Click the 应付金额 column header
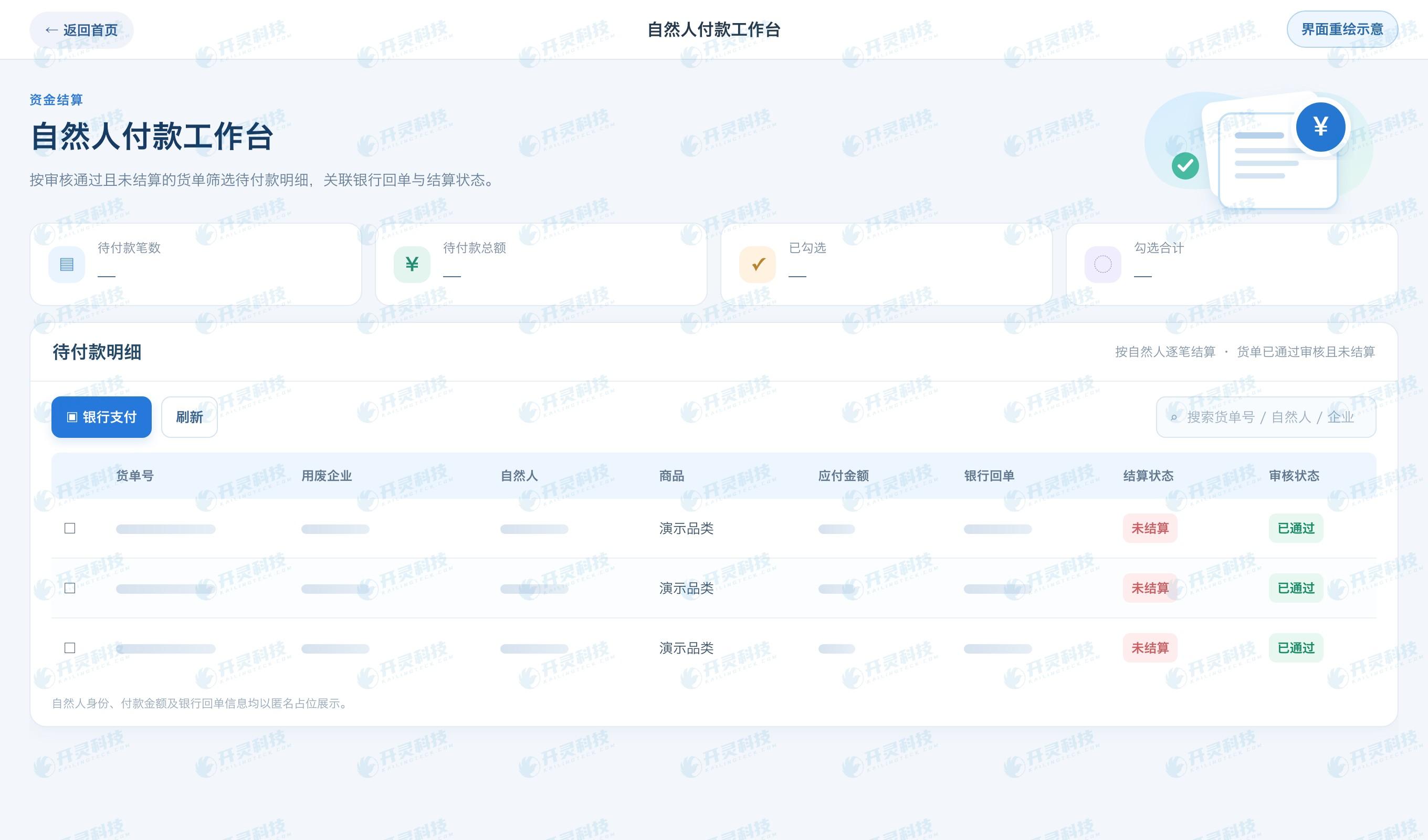Image resolution: width=1428 pixels, height=840 pixels. point(843,476)
